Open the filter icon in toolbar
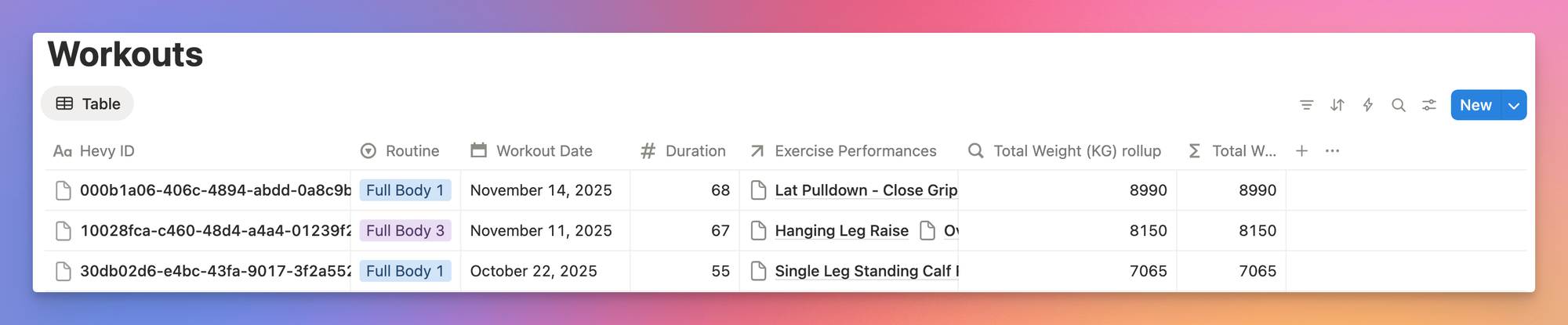Image resolution: width=1568 pixels, height=325 pixels. pyautogui.click(x=1306, y=105)
